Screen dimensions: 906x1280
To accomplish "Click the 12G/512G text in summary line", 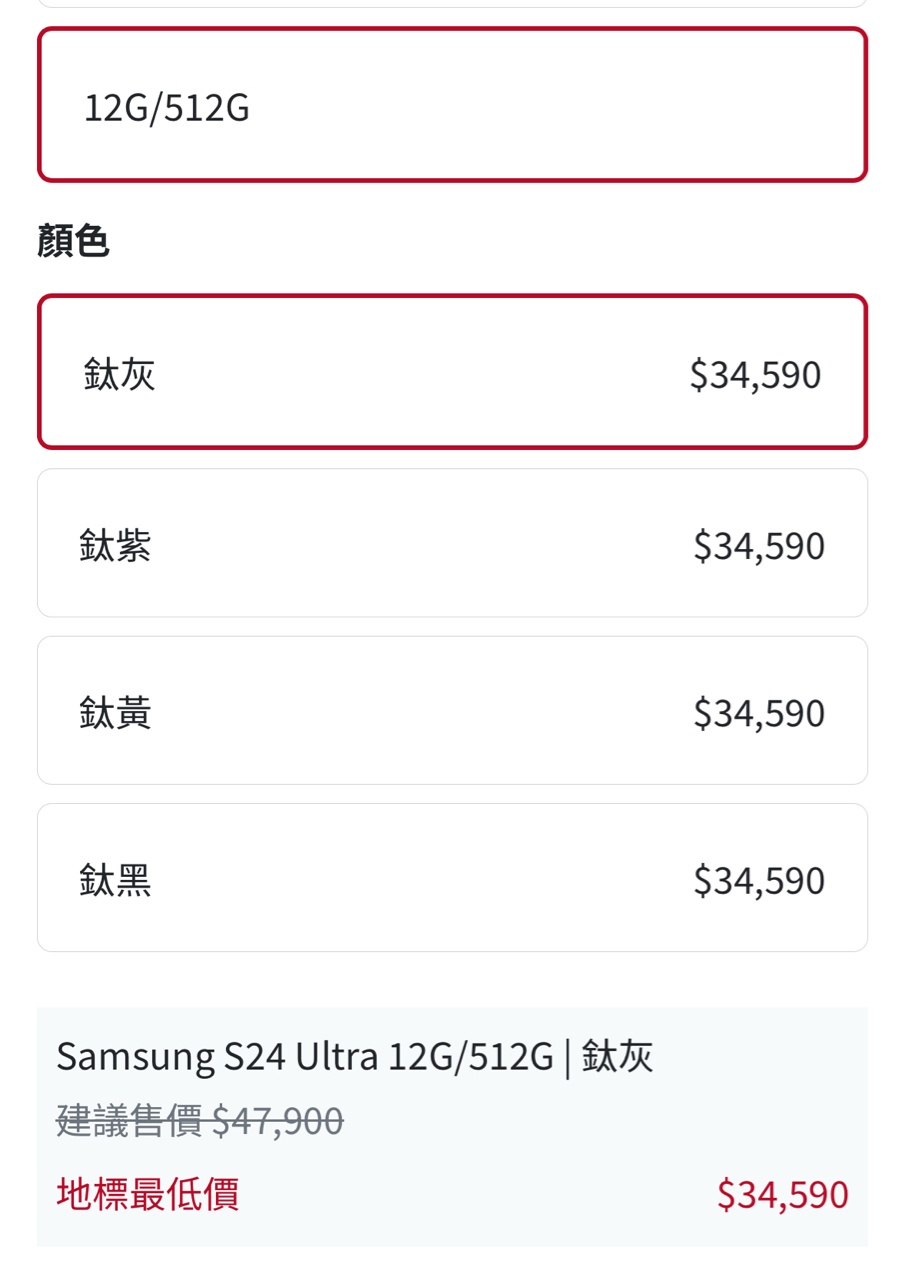I will [471, 1057].
